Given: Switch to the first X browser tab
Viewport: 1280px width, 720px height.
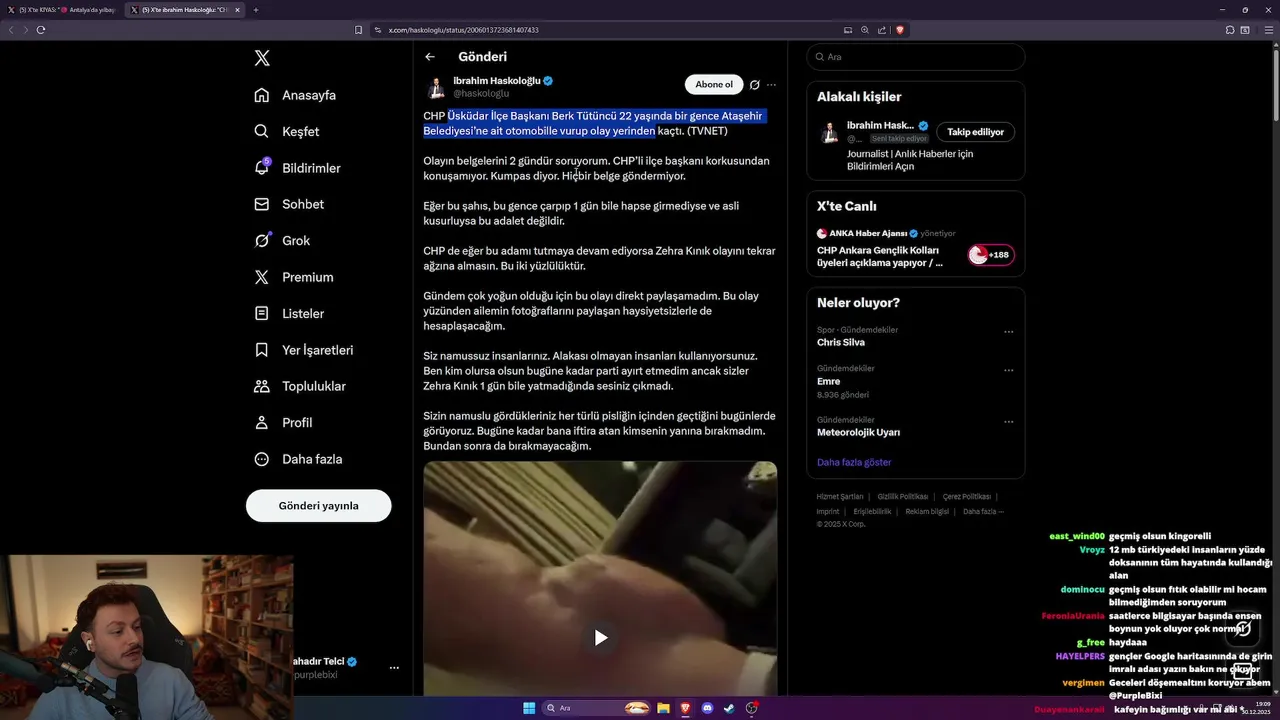Looking at the screenshot, I should tap(60, 10).
